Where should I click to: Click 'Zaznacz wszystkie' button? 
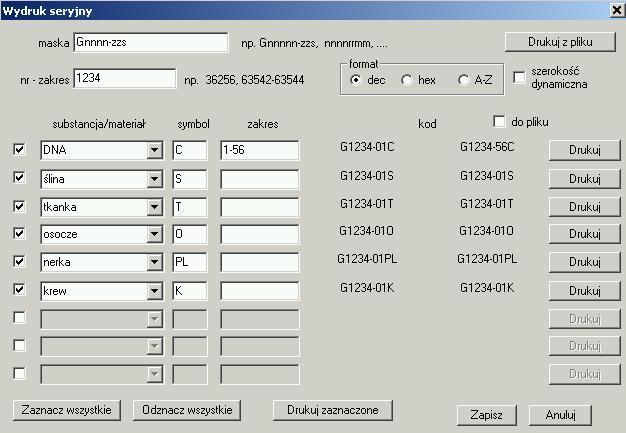point(67,410)
